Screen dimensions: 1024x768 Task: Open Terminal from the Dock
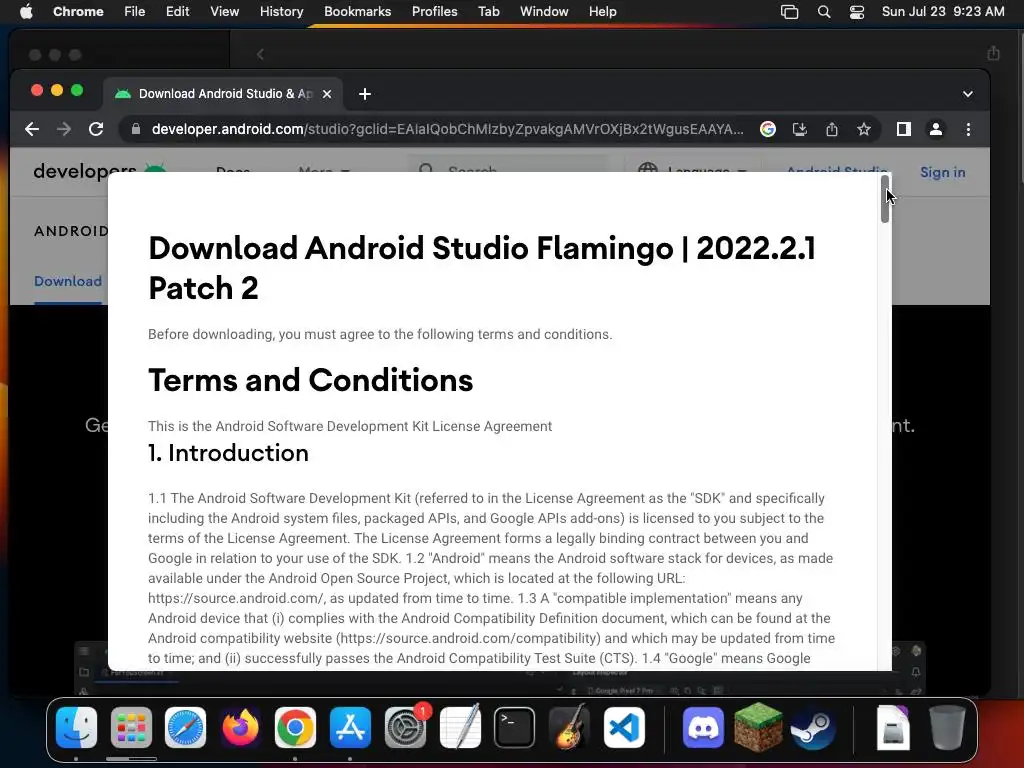(515, 728)
